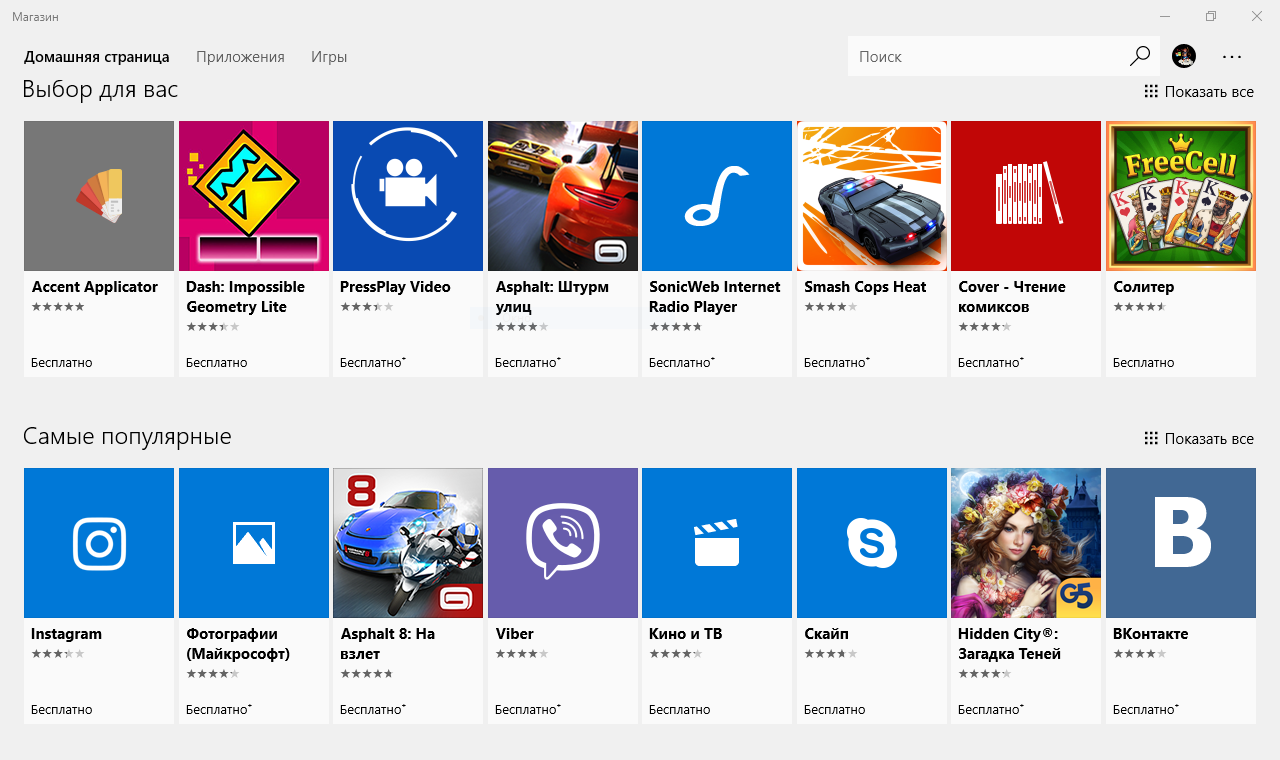Open Asphalt 8: На взлет artwork

tap(408, 543)
